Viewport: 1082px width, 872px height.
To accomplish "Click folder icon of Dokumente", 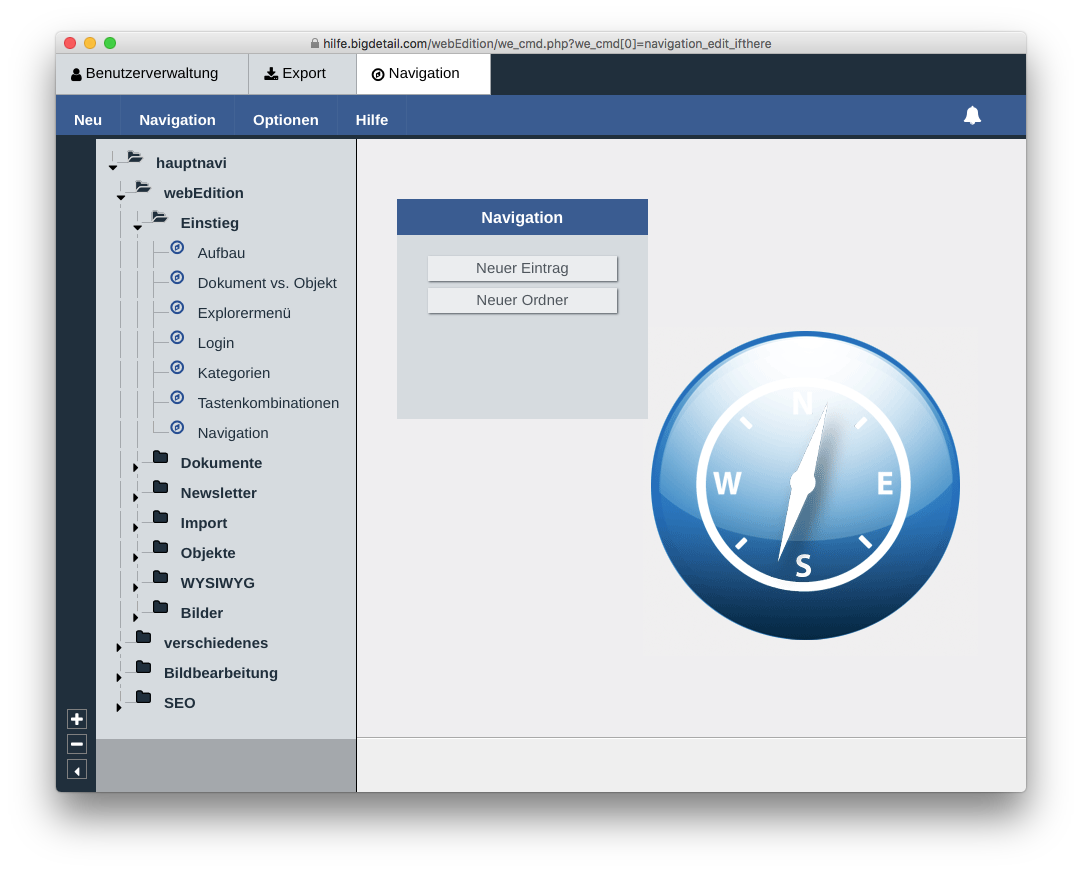I will tap(161, 457).
